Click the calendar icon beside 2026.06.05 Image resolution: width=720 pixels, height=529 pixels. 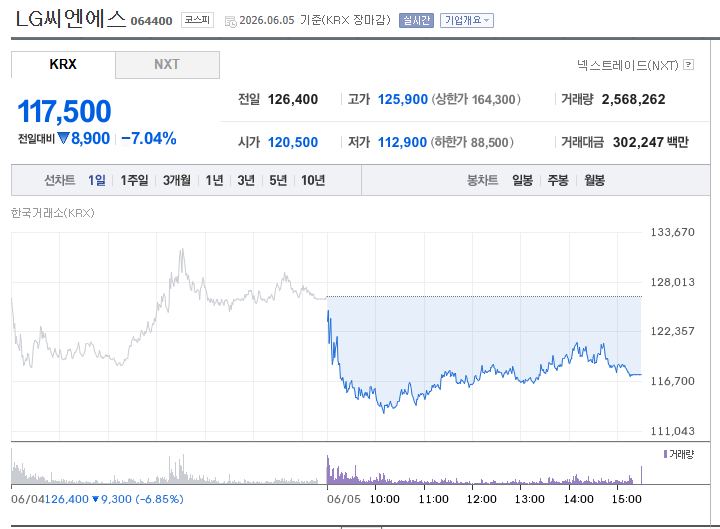pos(231,21)
